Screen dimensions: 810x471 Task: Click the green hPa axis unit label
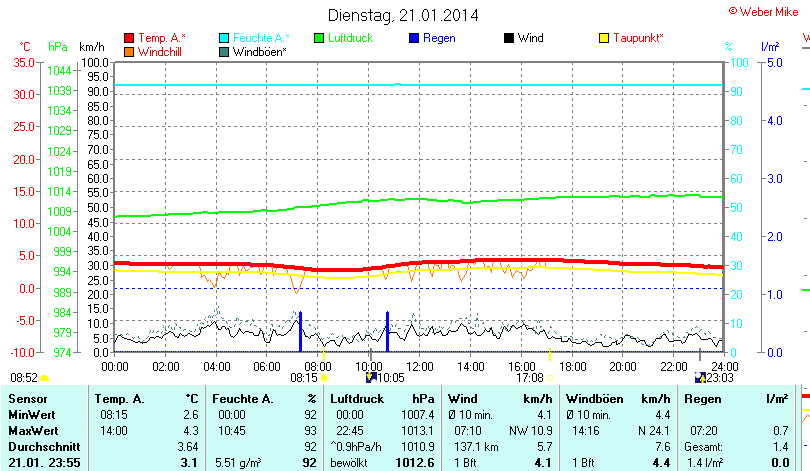point(58,47)
